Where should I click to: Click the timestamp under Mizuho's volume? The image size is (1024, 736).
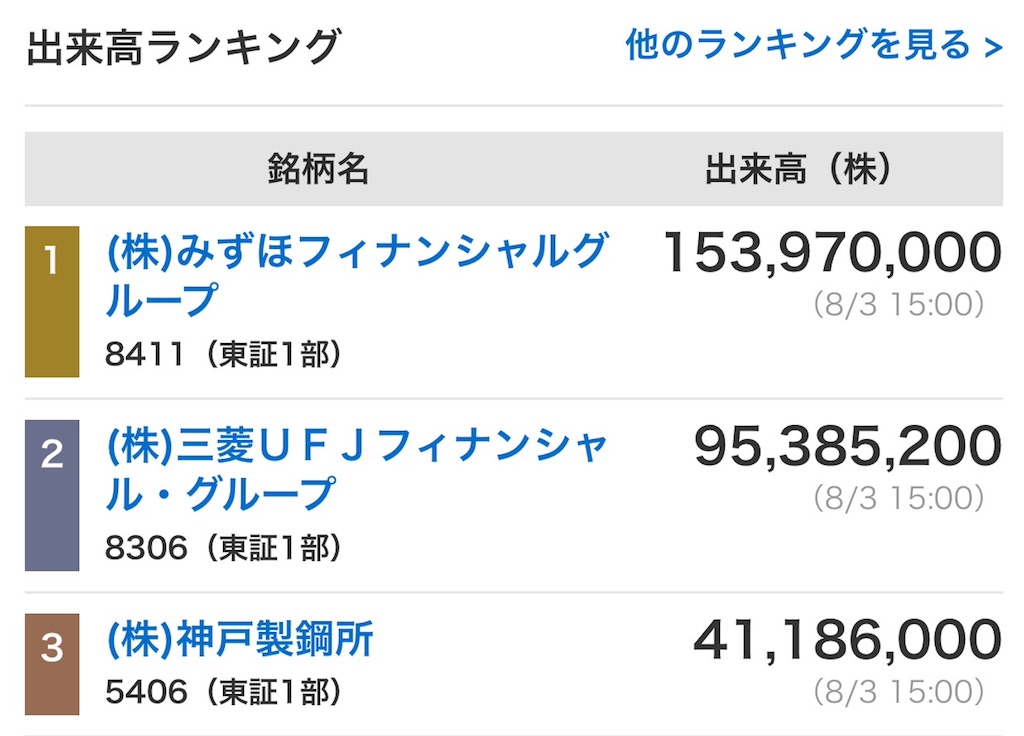(899, 304)
